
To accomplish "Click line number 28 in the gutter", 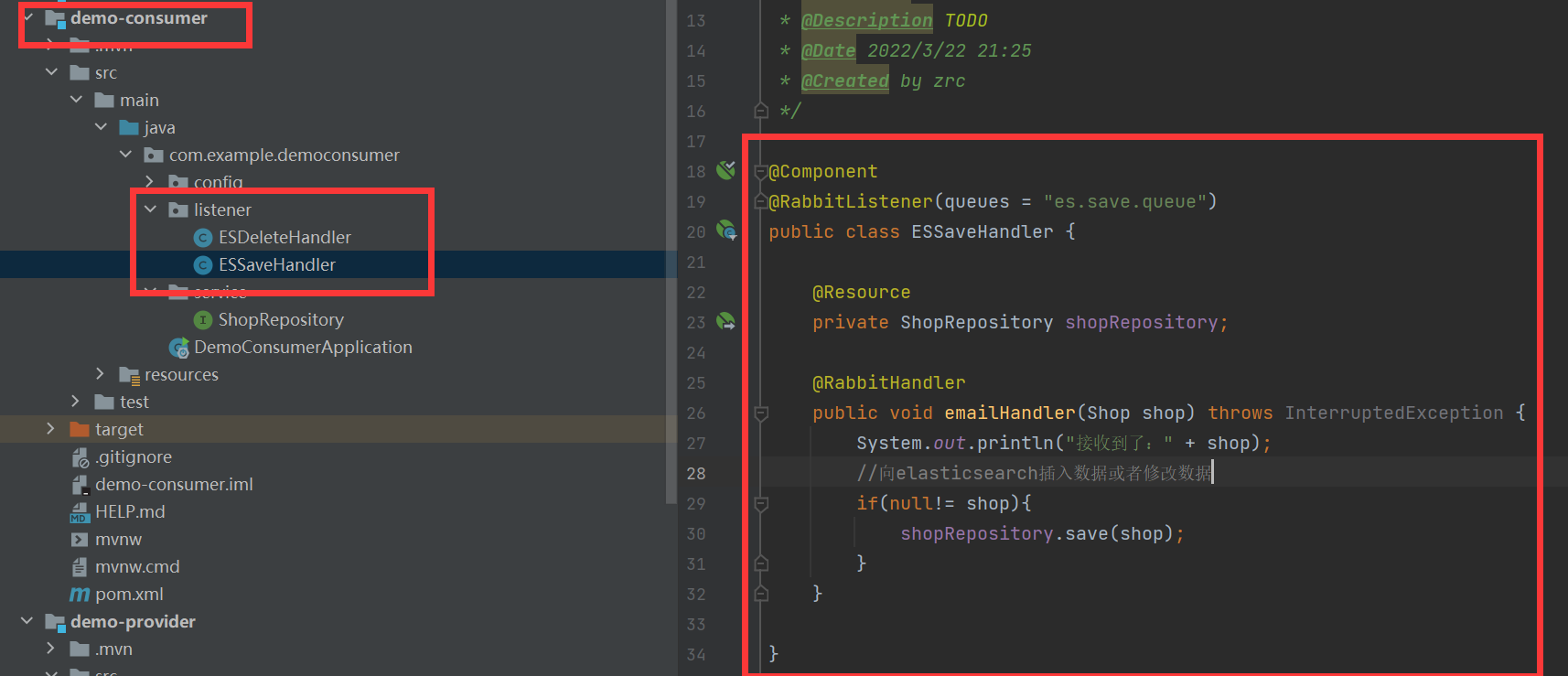I will (695, 473).
